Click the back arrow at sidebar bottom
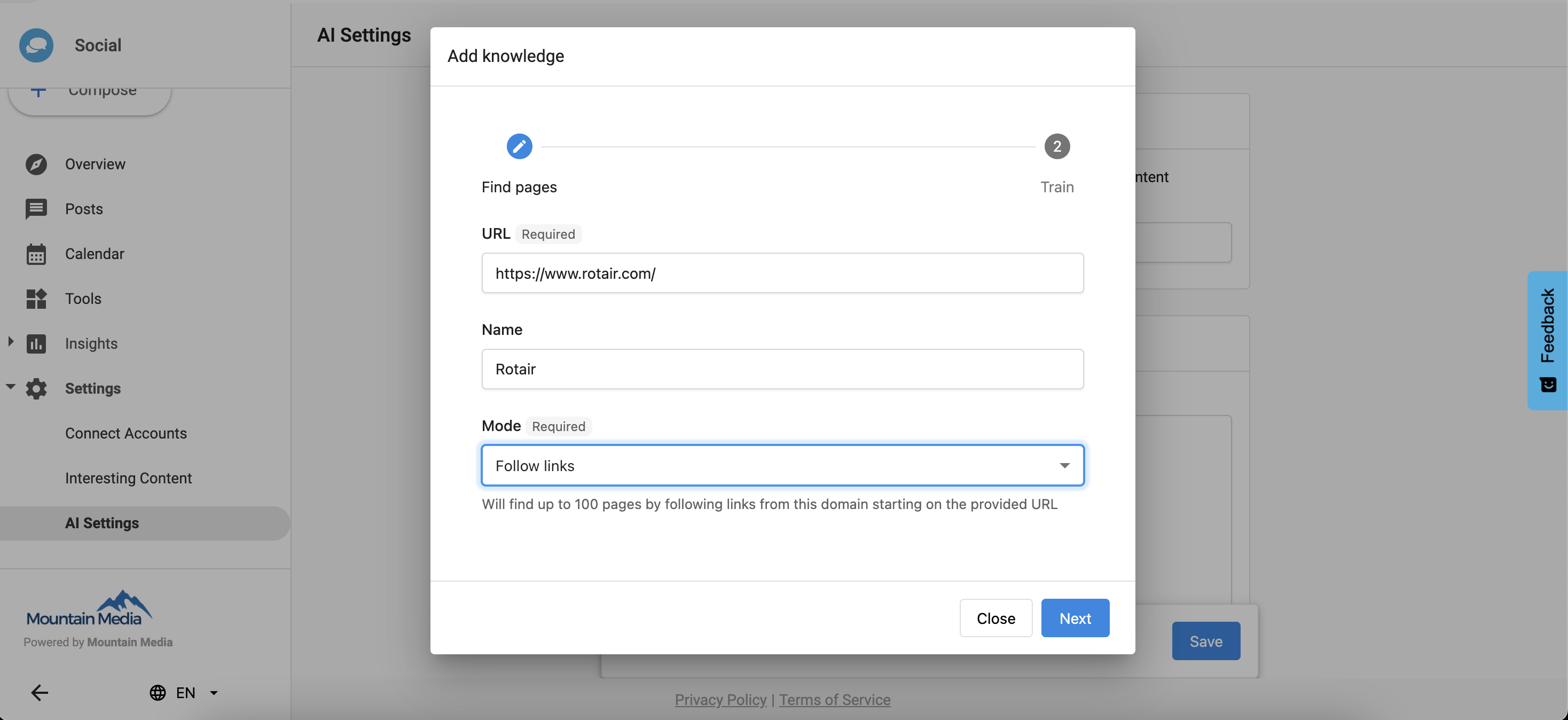The image size is (1568, 720). (x=40, y=693)
